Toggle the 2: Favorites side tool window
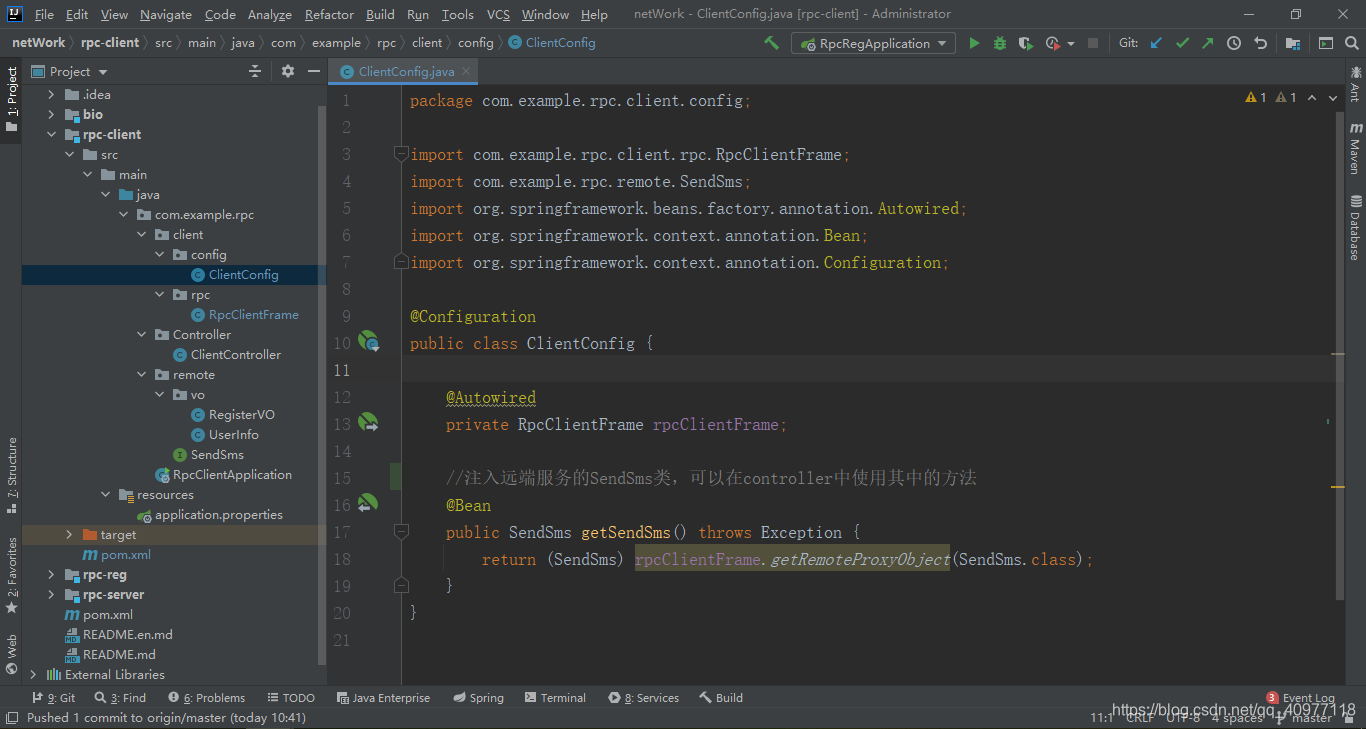The height and width of the screenshot is (729, 1366). click(x=12, y=575)
